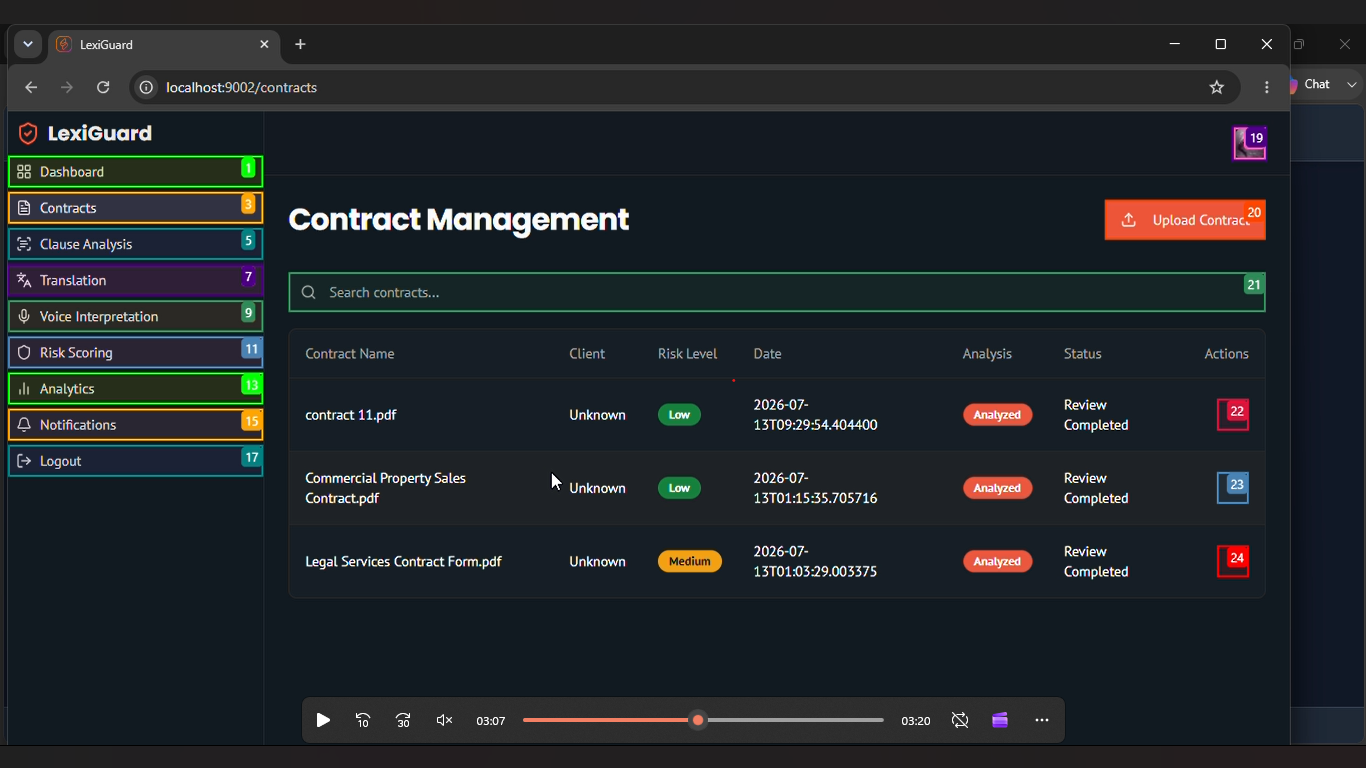Image resolution: width=1366 pixels, height=768 pixels.
Task: Click the Medium risk badge
Action: [689, 561]
